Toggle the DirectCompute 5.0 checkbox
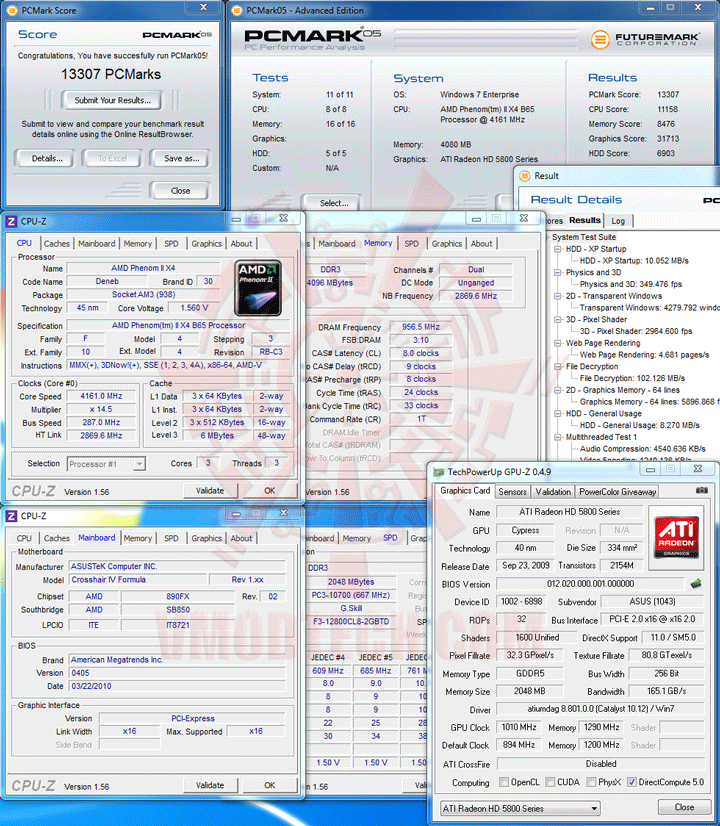The image size is (720, 826). [x=632, y=782]
